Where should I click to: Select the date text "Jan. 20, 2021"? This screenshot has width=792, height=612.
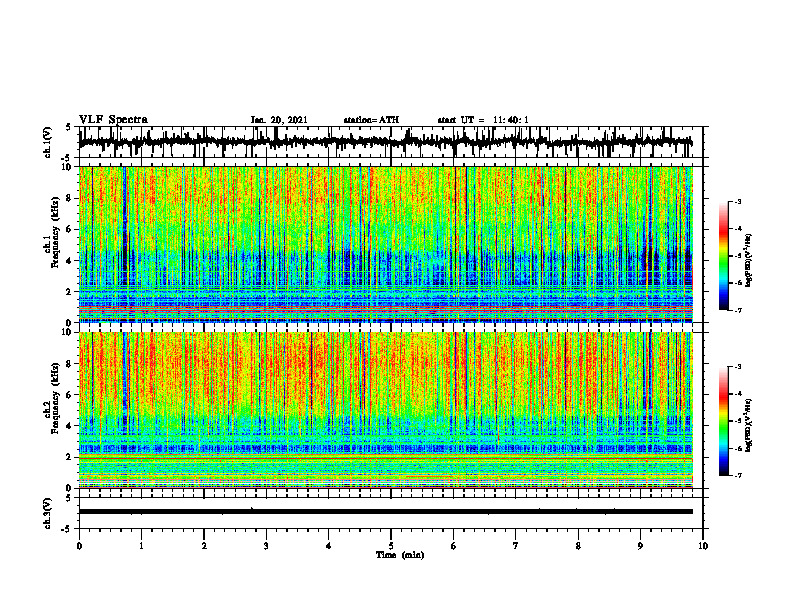pos(279,120)
